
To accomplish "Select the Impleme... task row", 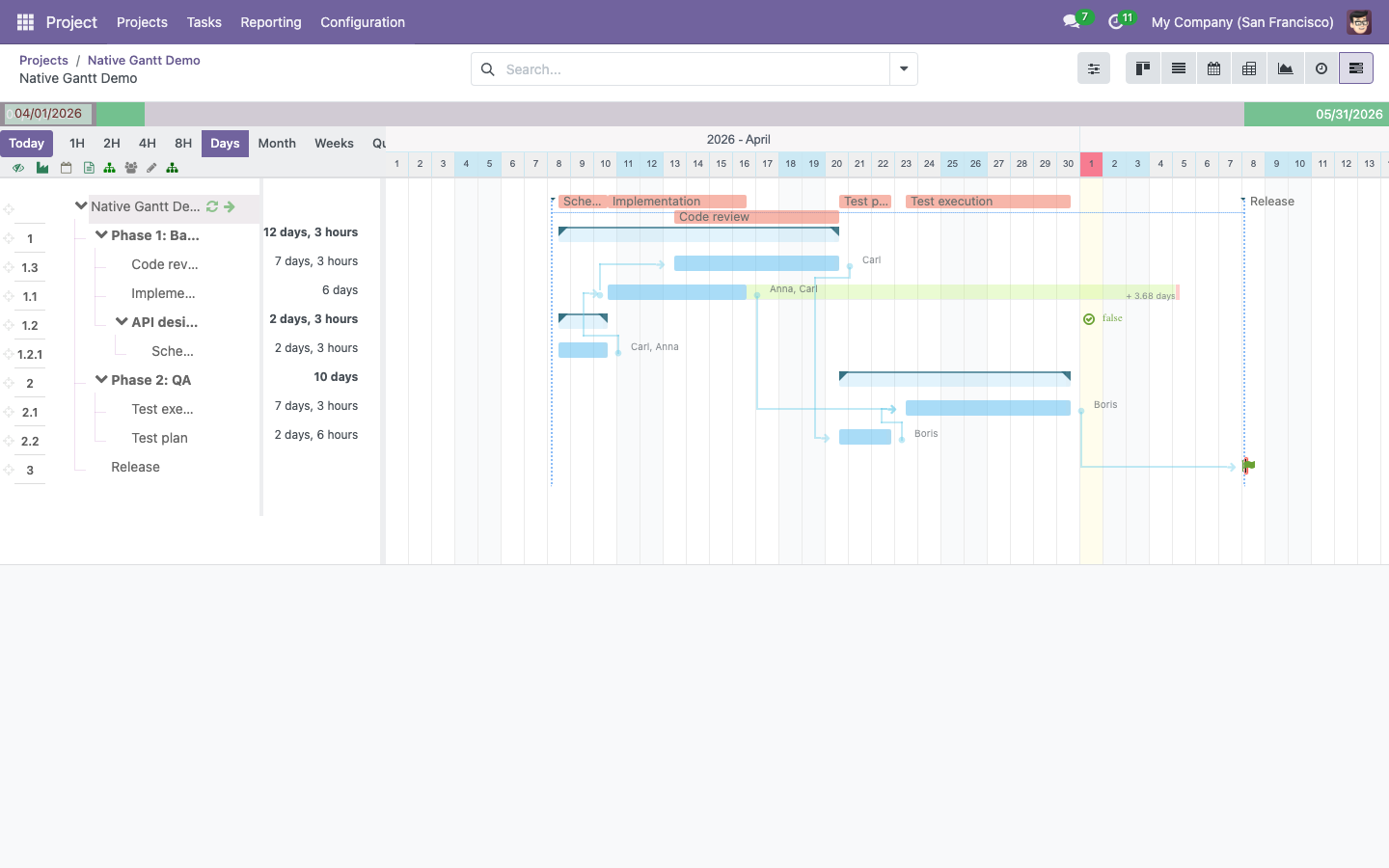I will tap(163, 293).
